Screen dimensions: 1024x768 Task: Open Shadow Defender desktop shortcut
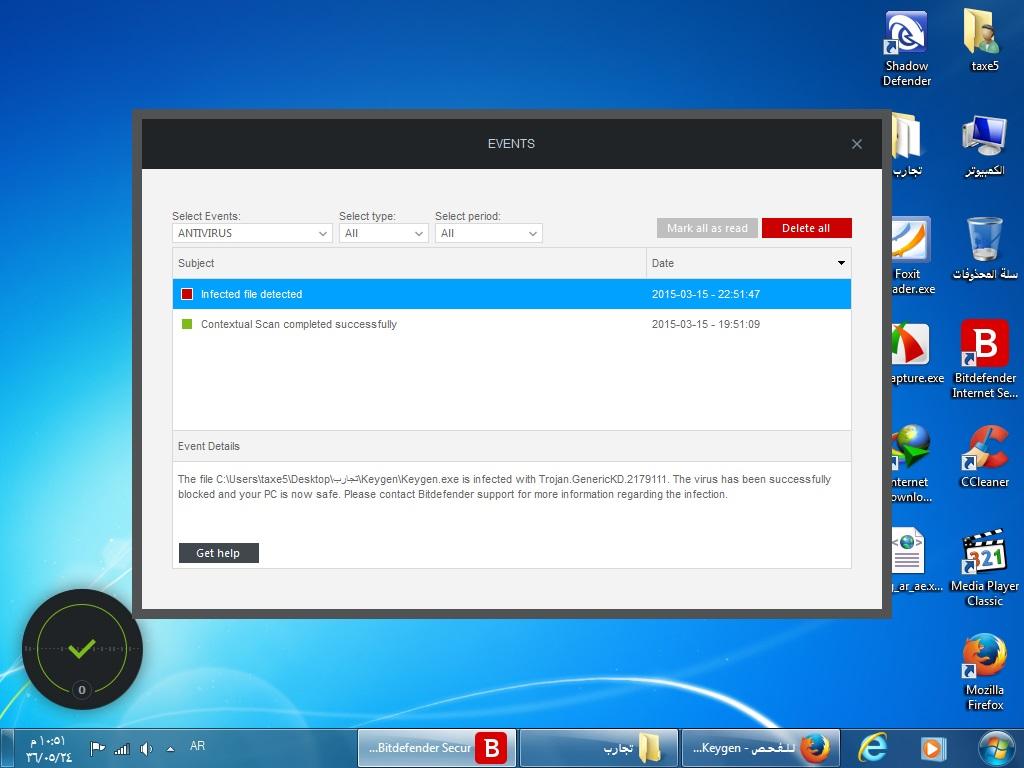(x=906, y=49)
